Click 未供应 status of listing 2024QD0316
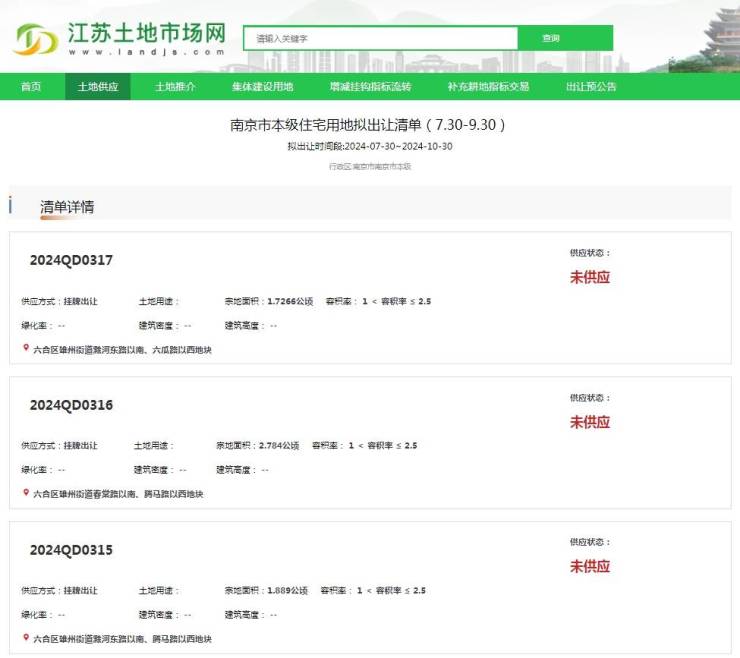 589,422
